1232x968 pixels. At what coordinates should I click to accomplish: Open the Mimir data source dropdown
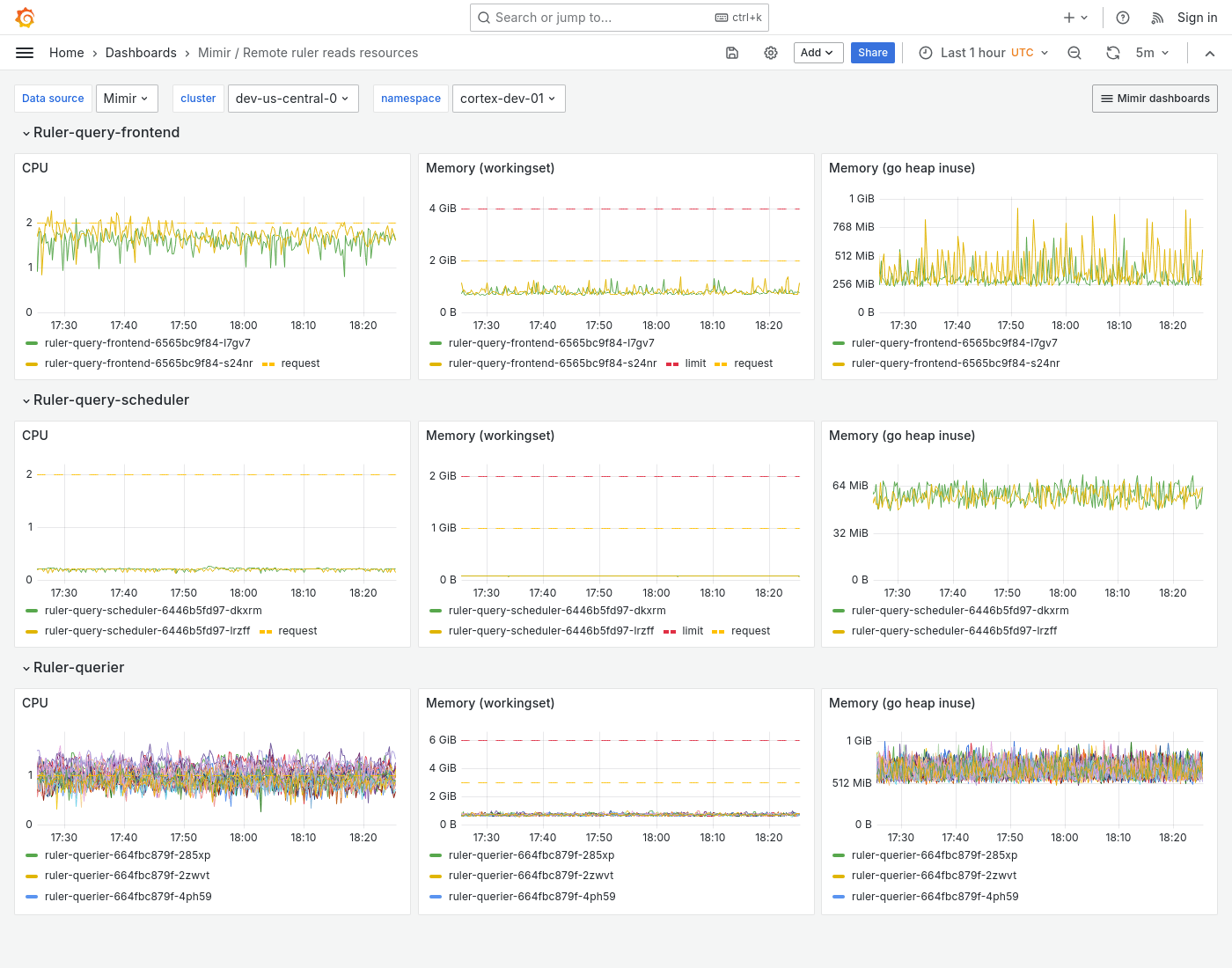click(127, 99)
